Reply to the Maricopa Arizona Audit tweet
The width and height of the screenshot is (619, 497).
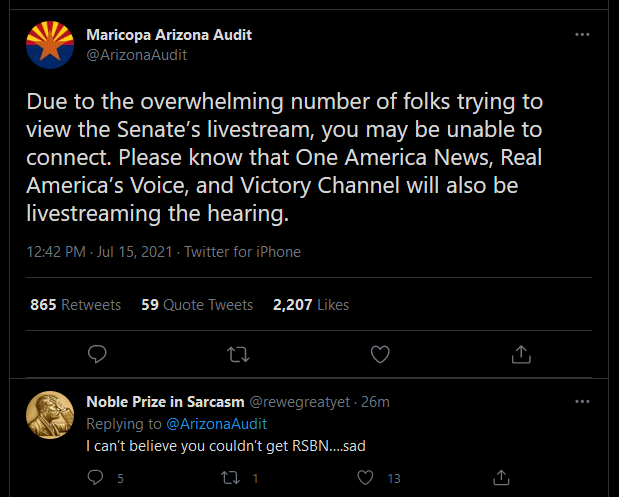97,354
